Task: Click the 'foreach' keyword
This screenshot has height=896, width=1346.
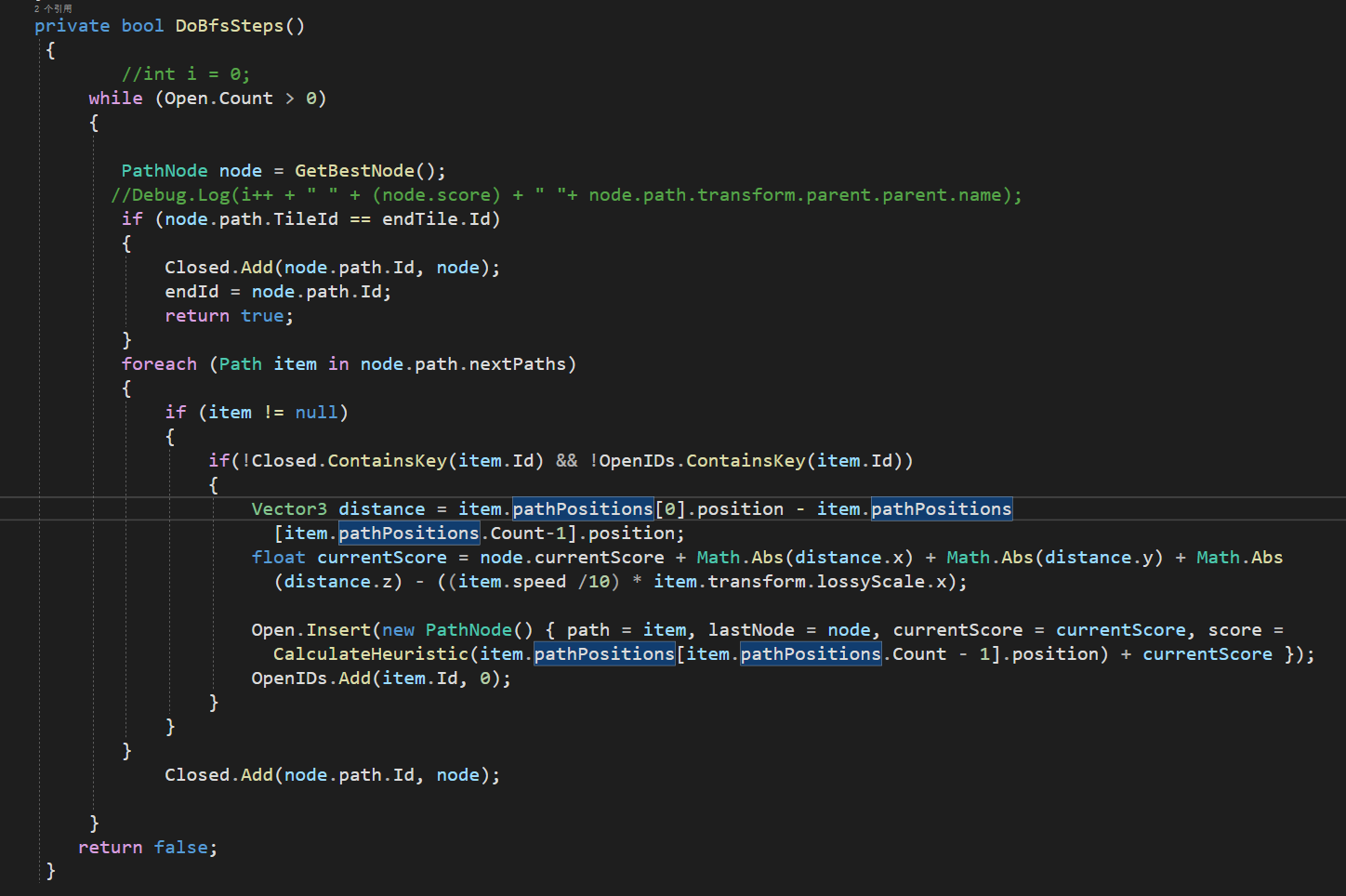Action: (x=159, y=364)
